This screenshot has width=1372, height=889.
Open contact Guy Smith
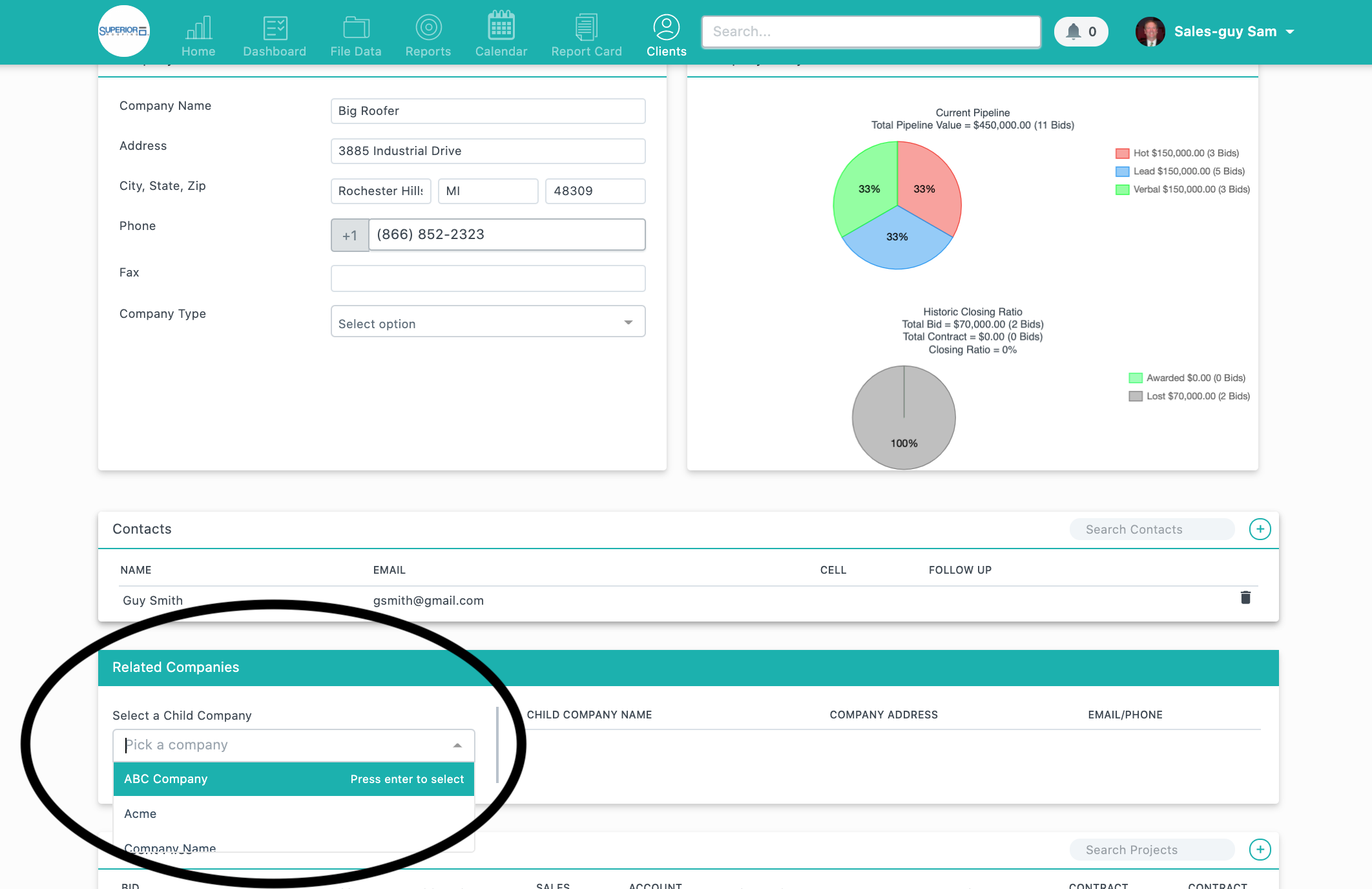pos(152,601)
